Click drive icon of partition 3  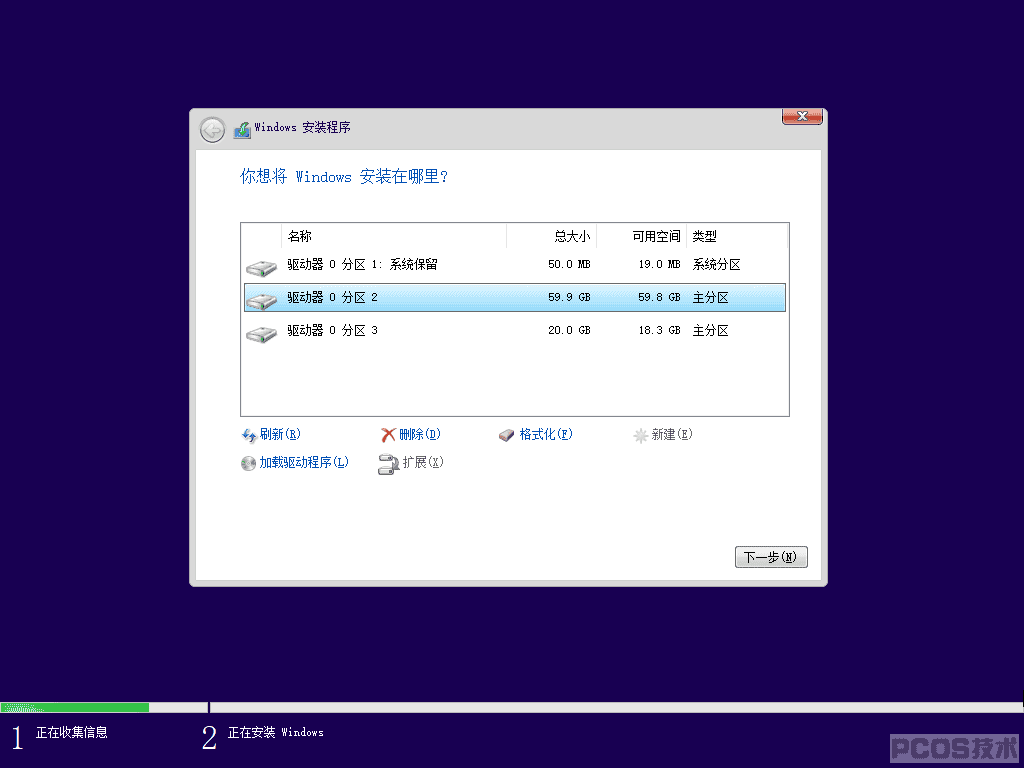point(261,334)
